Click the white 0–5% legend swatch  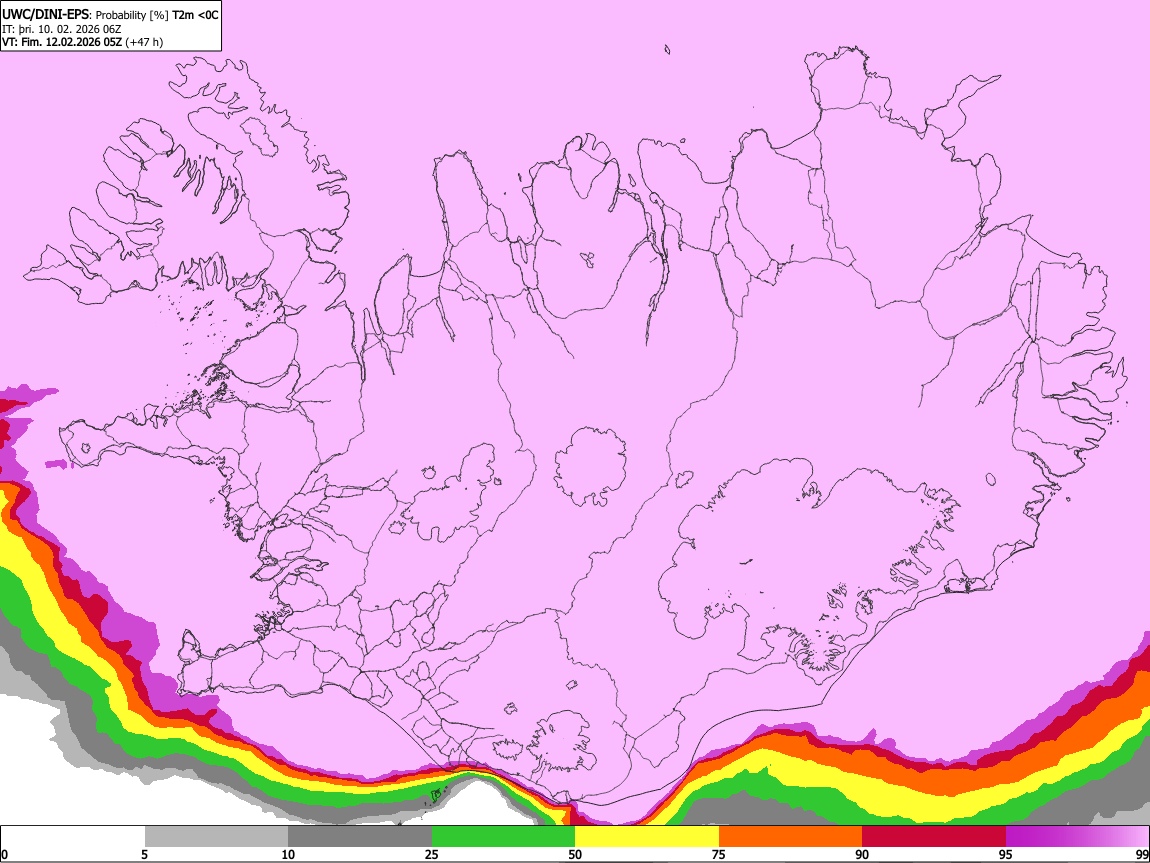pyautogui.click(x=73, y=837)
